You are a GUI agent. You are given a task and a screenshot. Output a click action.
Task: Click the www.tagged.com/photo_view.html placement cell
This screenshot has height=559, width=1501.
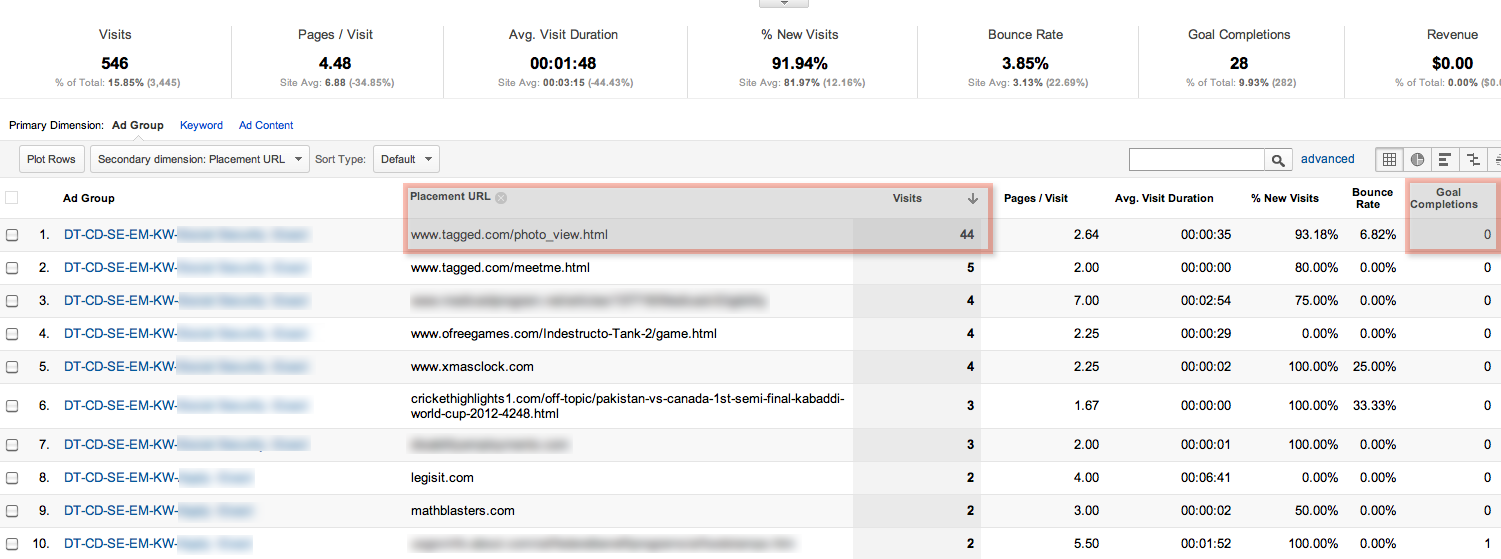[x=509, y=235]
